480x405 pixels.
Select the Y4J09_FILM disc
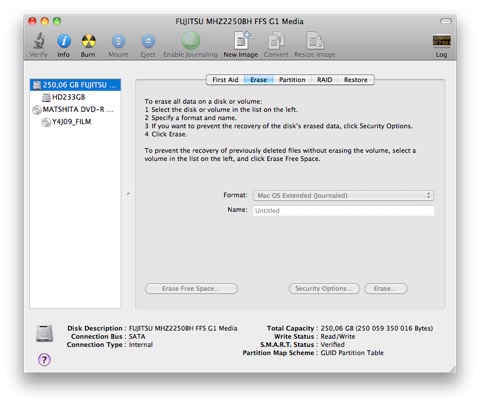(75, 122)
